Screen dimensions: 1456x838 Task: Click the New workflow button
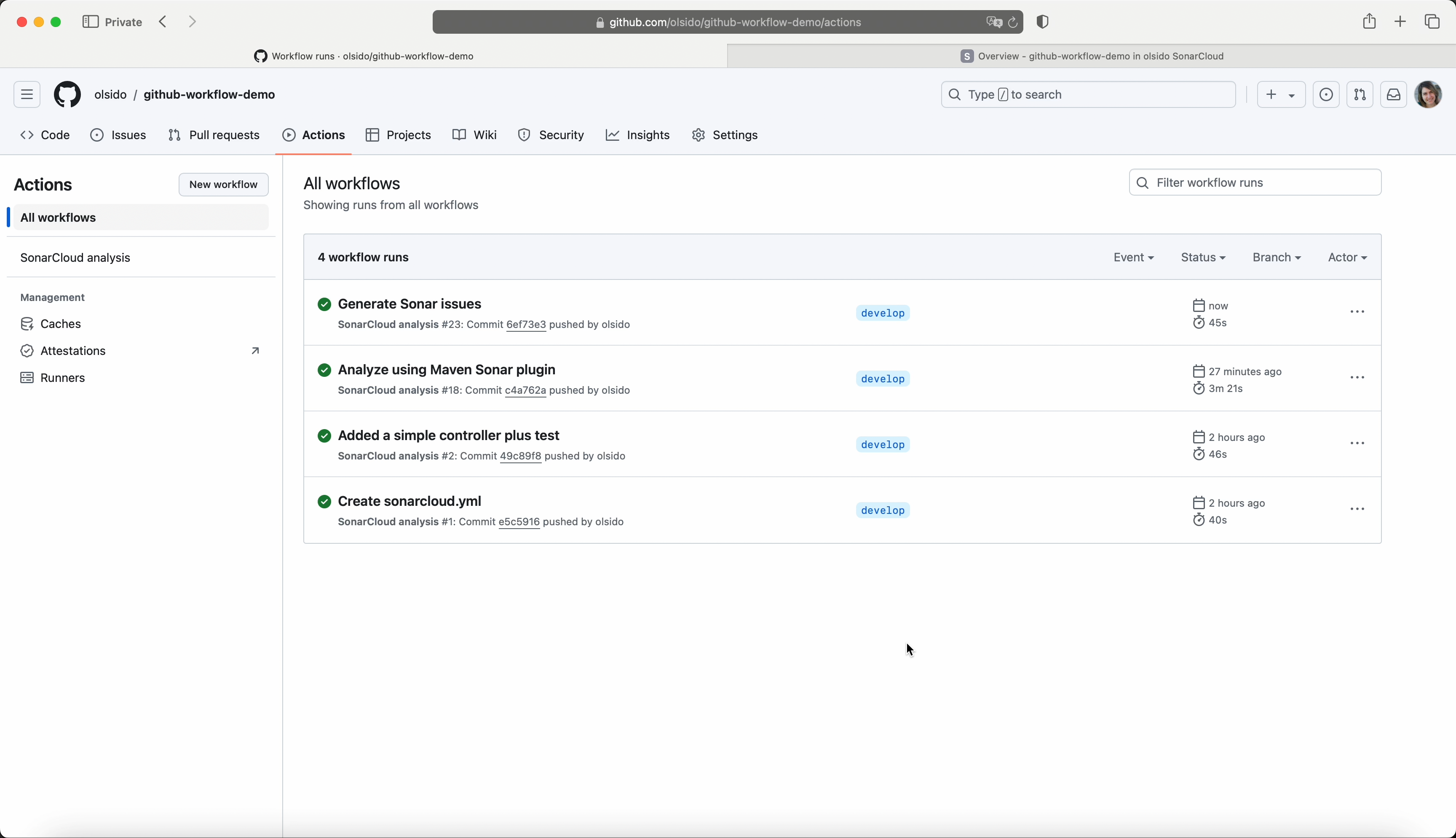pos(223,185)
